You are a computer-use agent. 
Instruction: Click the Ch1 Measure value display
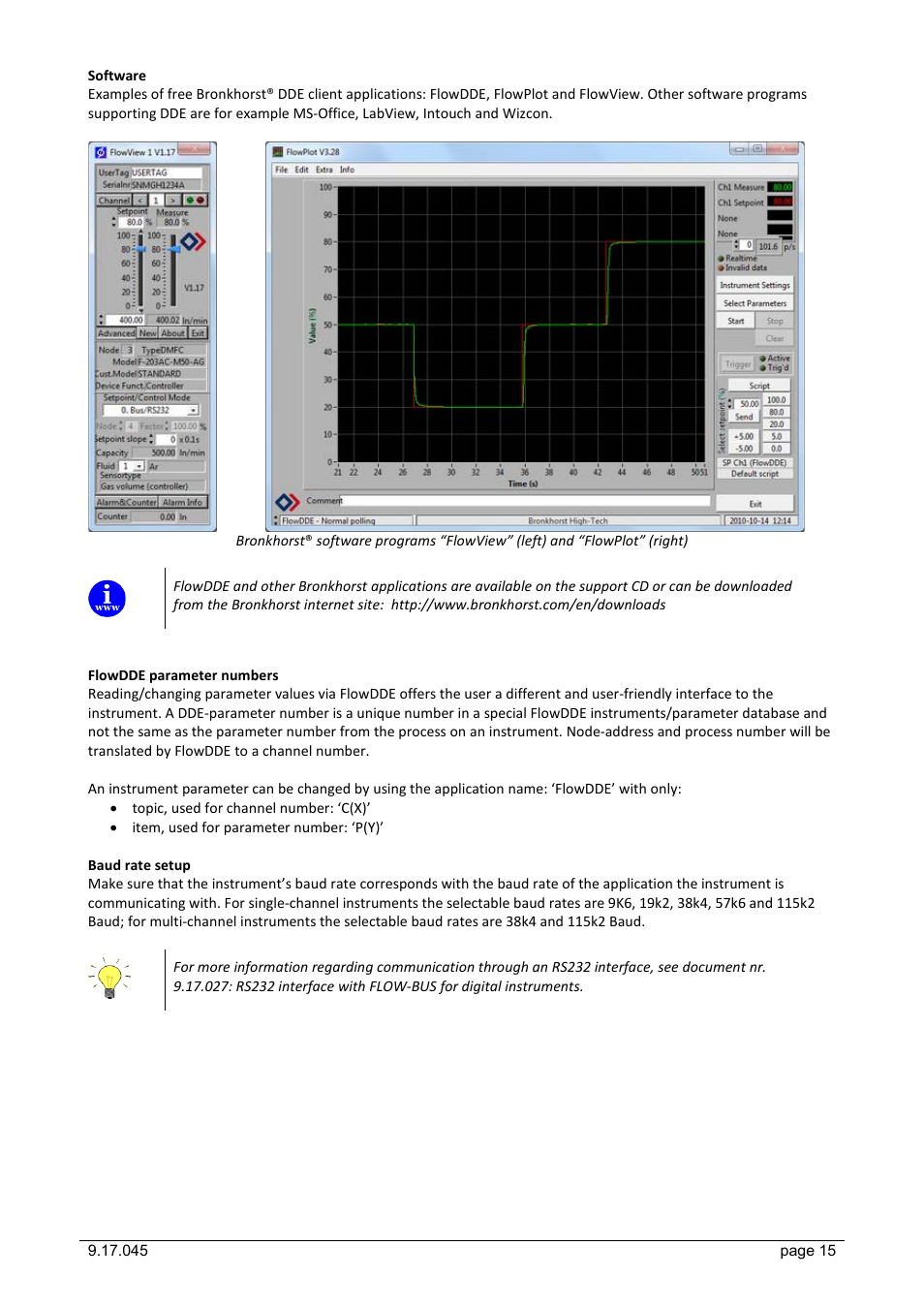pos(781,187)
